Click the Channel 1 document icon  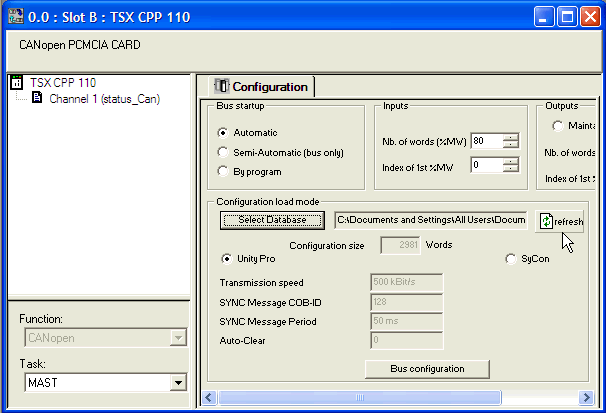[x=37, y=98]
